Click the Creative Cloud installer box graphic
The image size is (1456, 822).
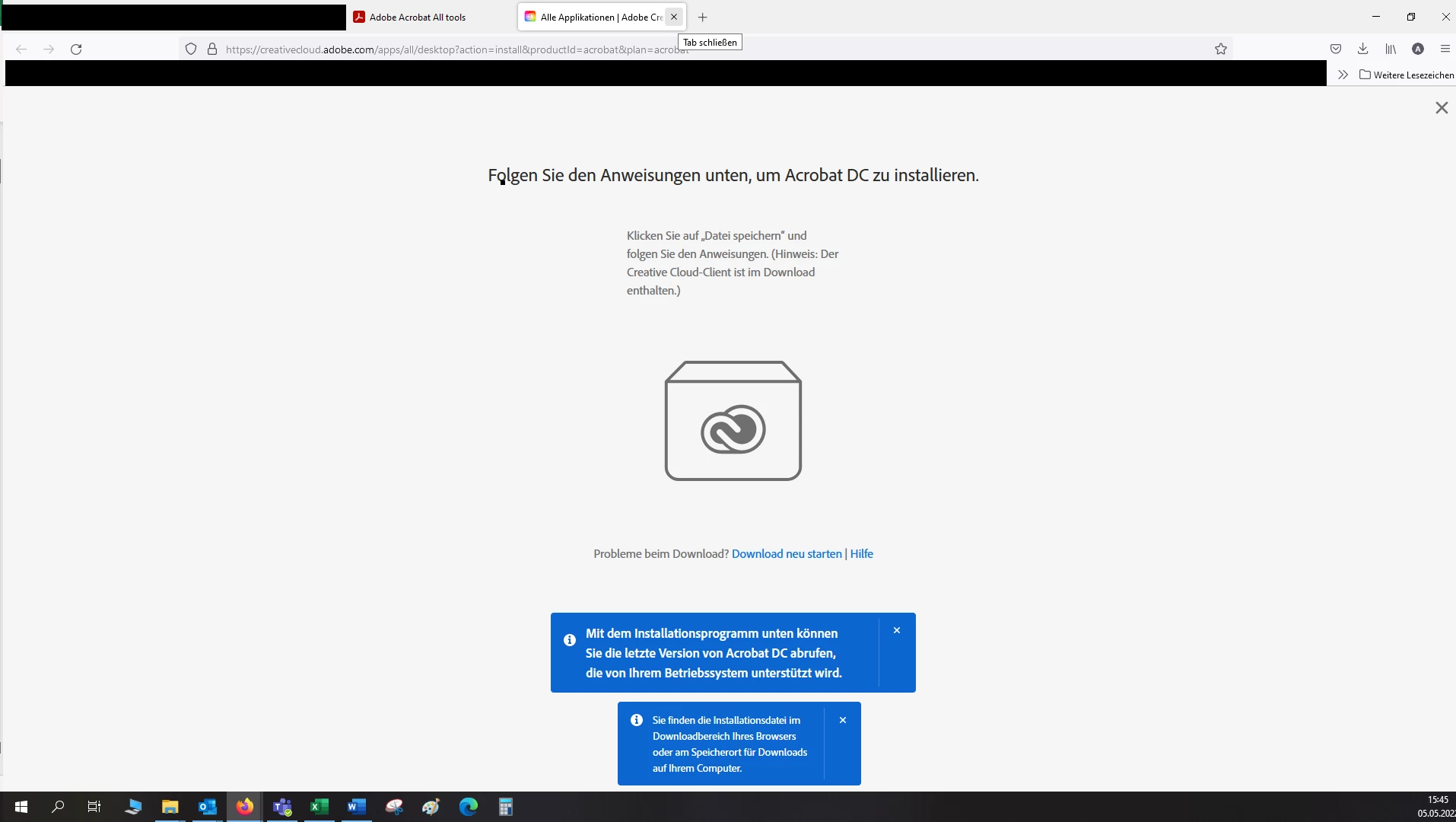click(x=733, y=421)
